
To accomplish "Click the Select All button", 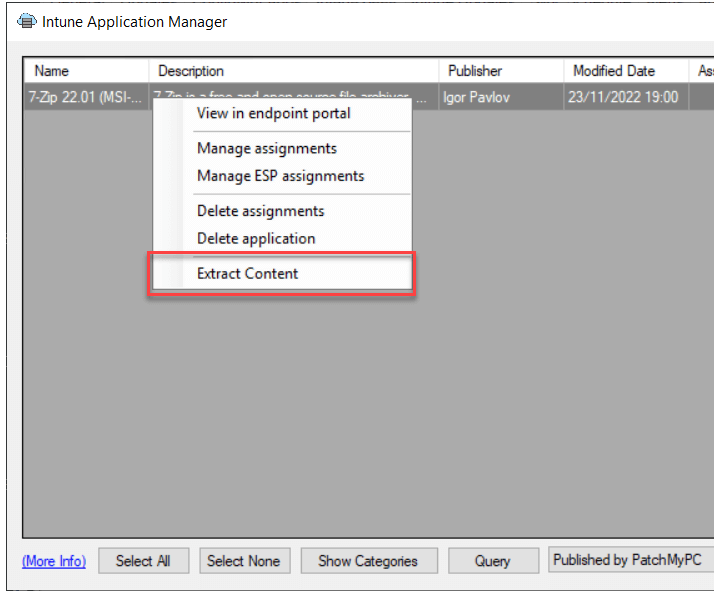I will [x=143, y=561].
